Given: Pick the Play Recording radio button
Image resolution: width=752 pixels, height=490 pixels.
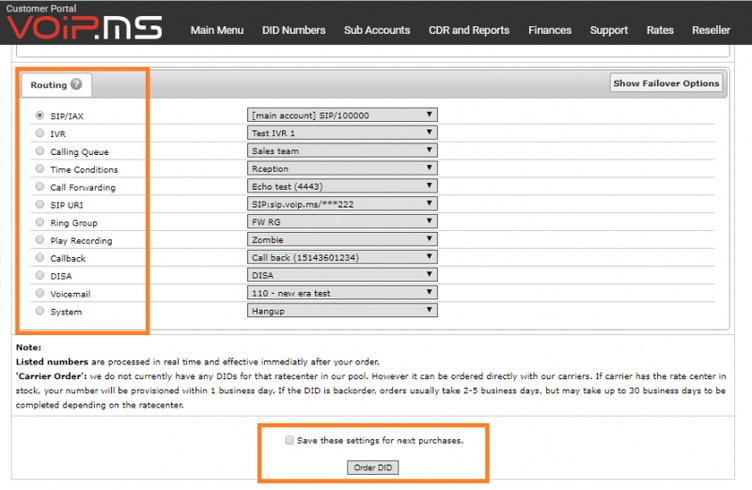Looking at the screenshot, I should tap(40, 240).
